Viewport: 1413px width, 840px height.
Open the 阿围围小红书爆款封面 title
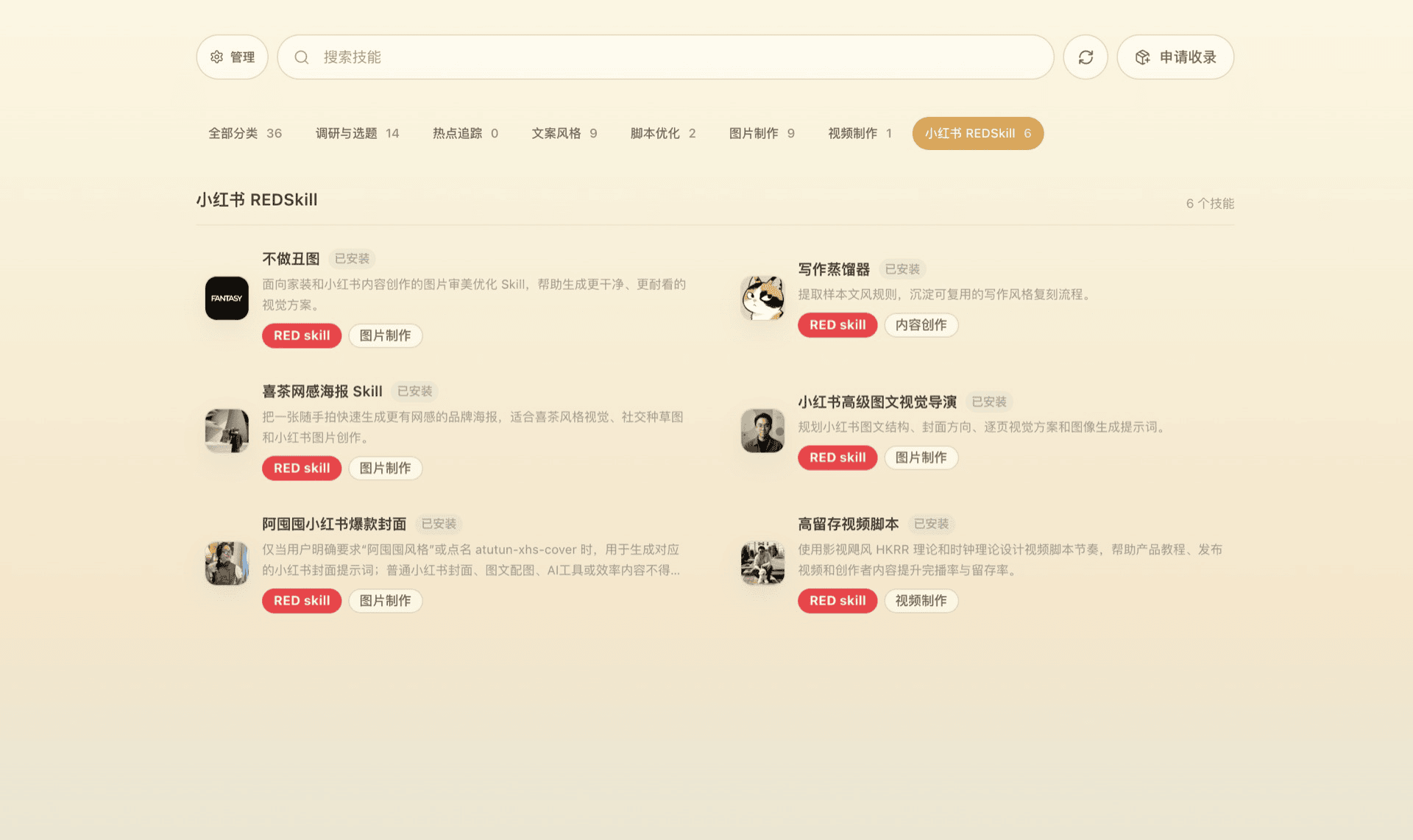[334, 524]
